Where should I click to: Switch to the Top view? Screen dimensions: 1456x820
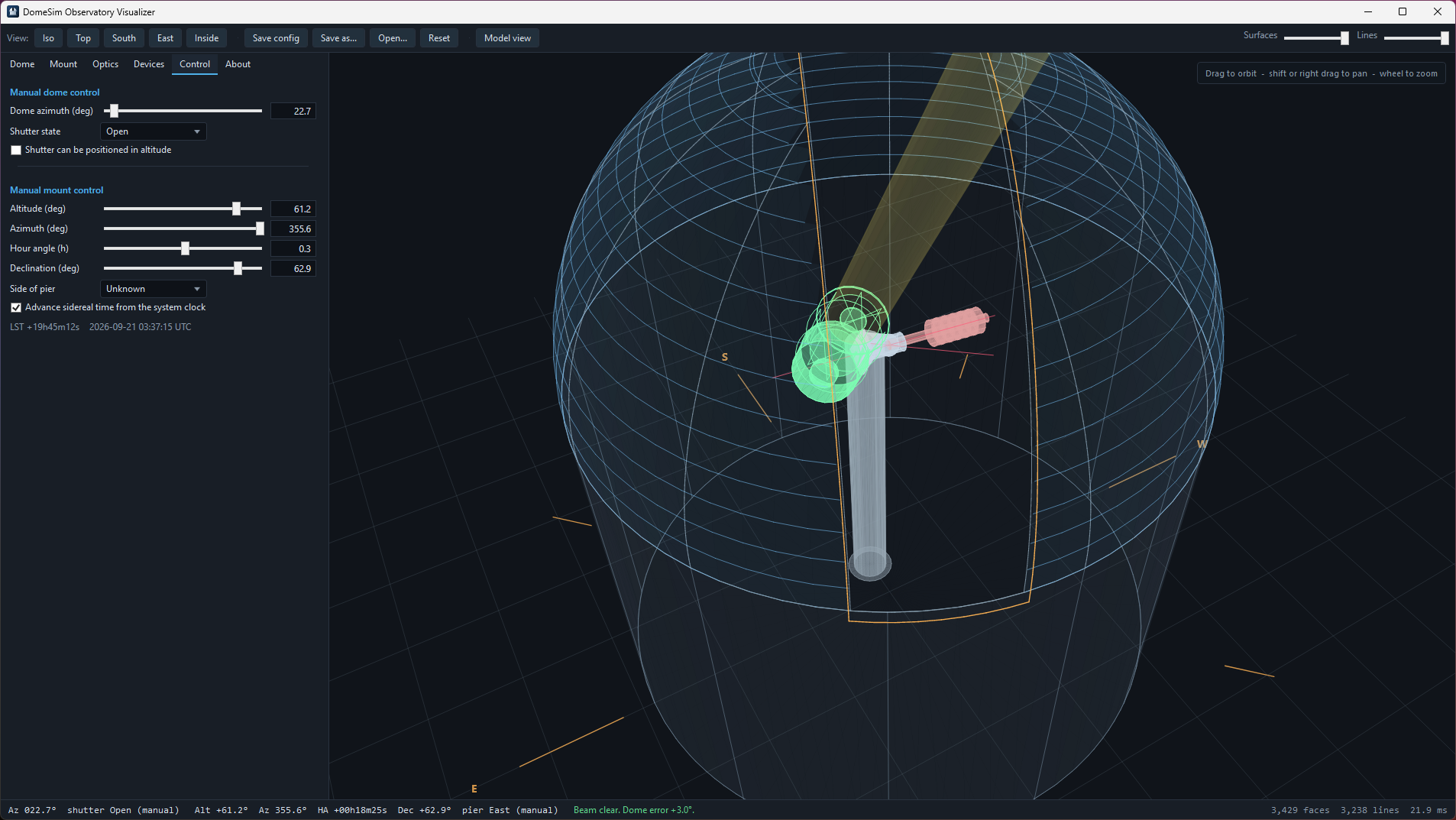click(x=83, y=38)
